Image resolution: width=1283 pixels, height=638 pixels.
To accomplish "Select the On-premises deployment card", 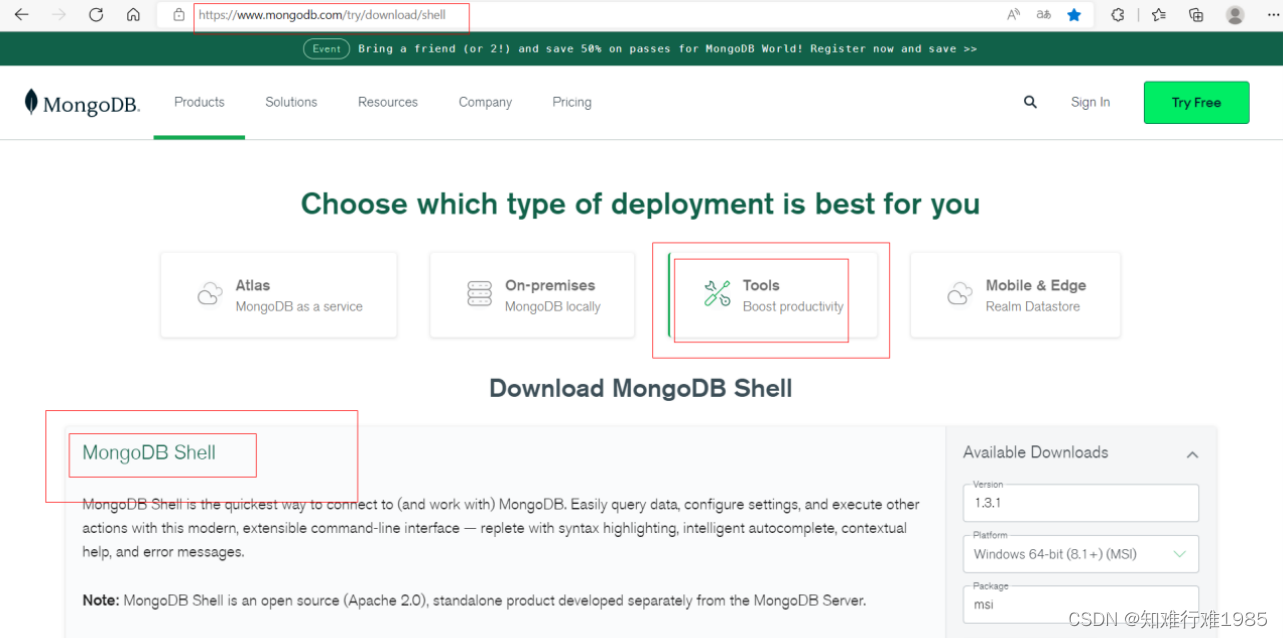I will [x=532, y=295].
